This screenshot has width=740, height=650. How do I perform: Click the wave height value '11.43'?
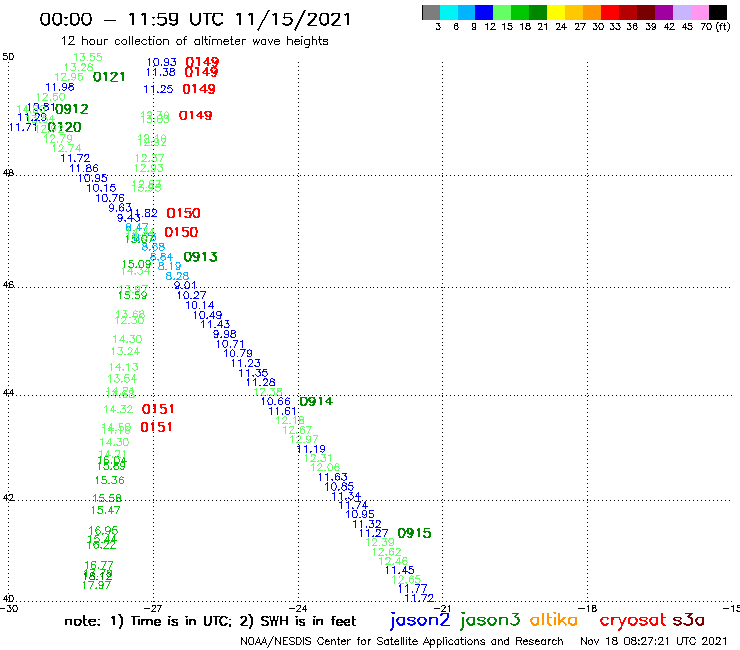tap(215, 324)
